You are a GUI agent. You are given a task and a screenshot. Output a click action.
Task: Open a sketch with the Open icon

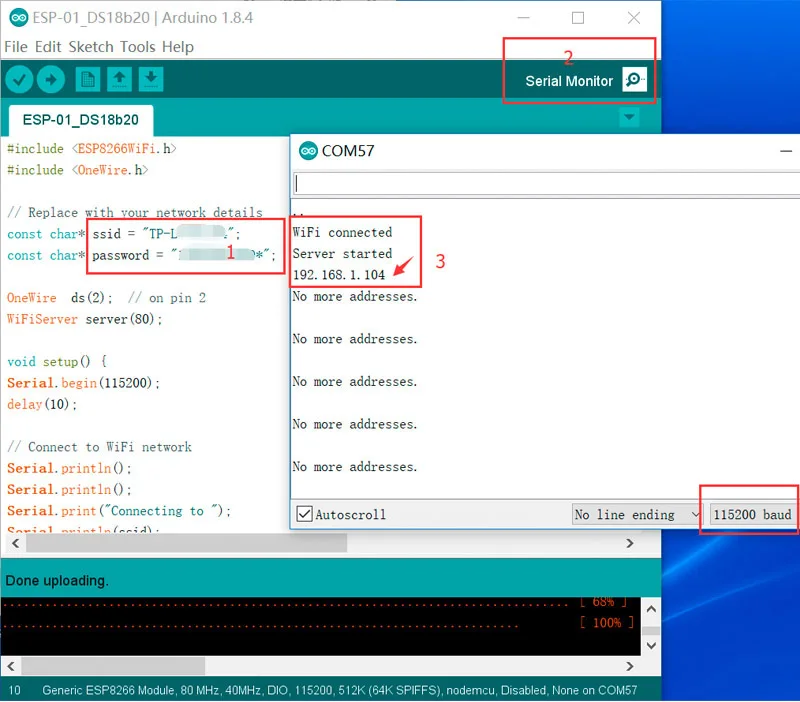[x=119, y=80]
